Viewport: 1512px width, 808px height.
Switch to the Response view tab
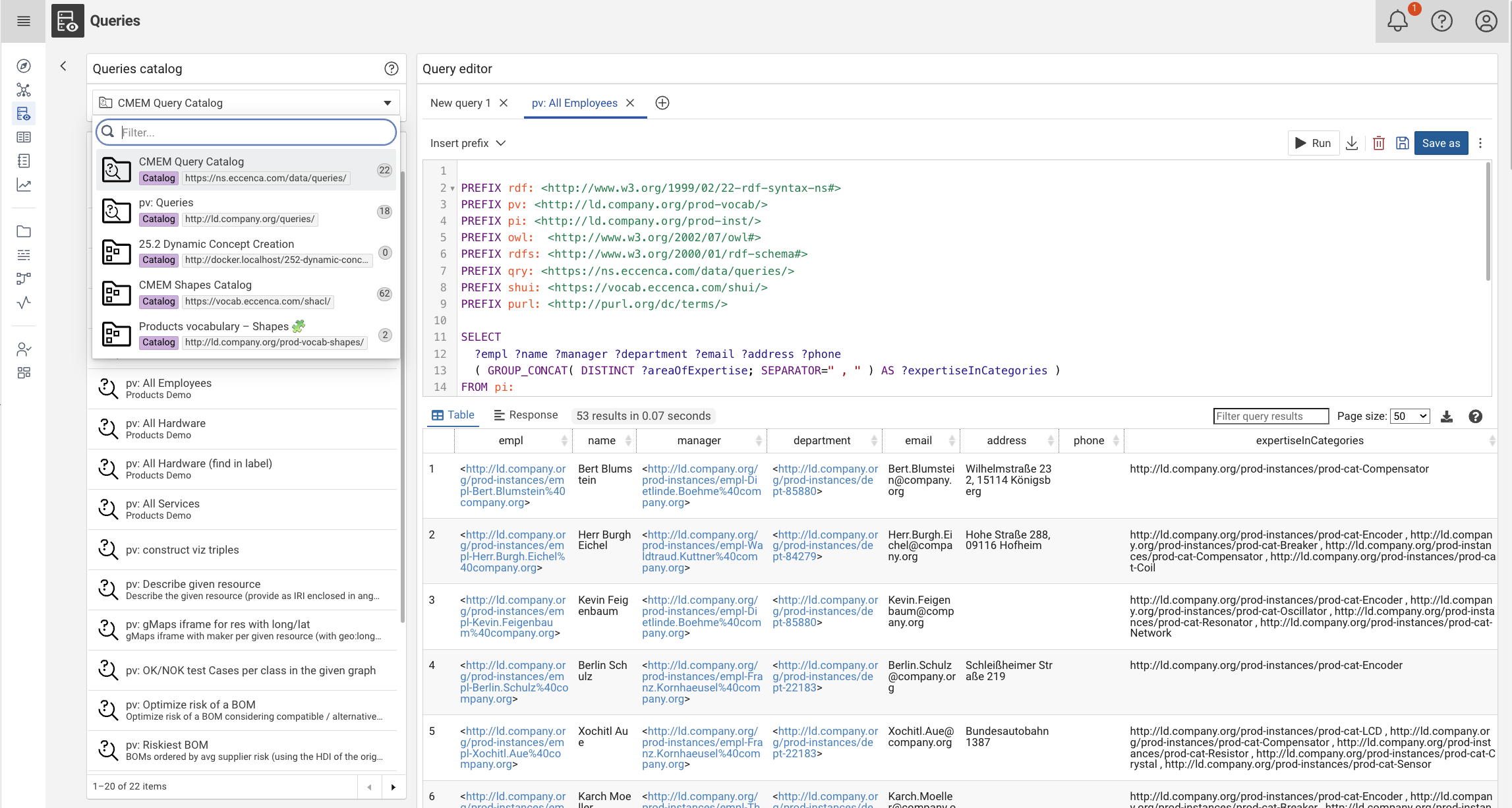point(526,415)
